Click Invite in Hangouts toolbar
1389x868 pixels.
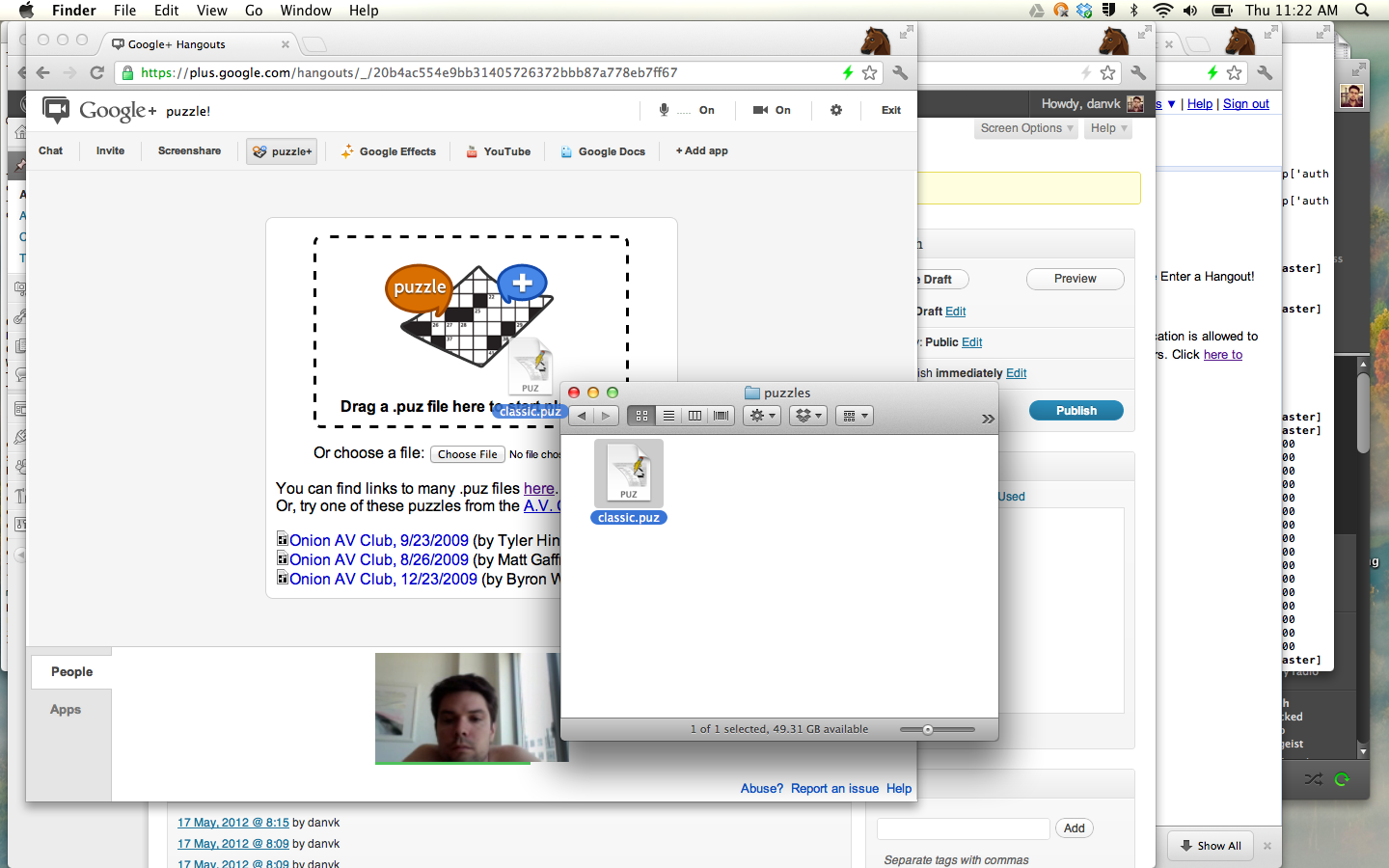tap(110, 151)
